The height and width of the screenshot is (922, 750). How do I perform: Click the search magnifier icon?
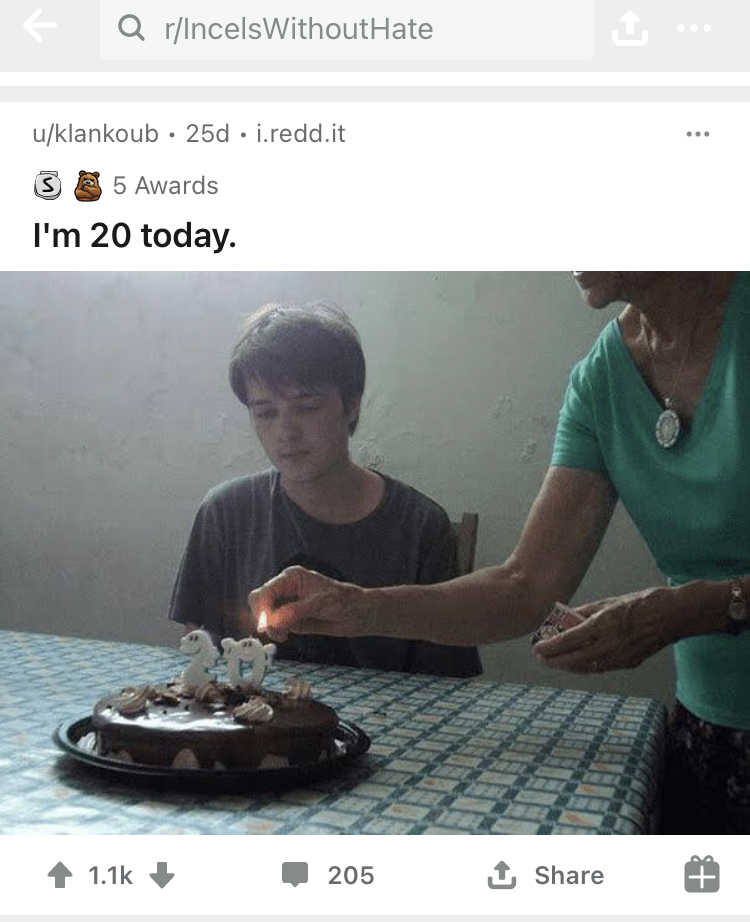pyautogui.click(x=131, y=28)
